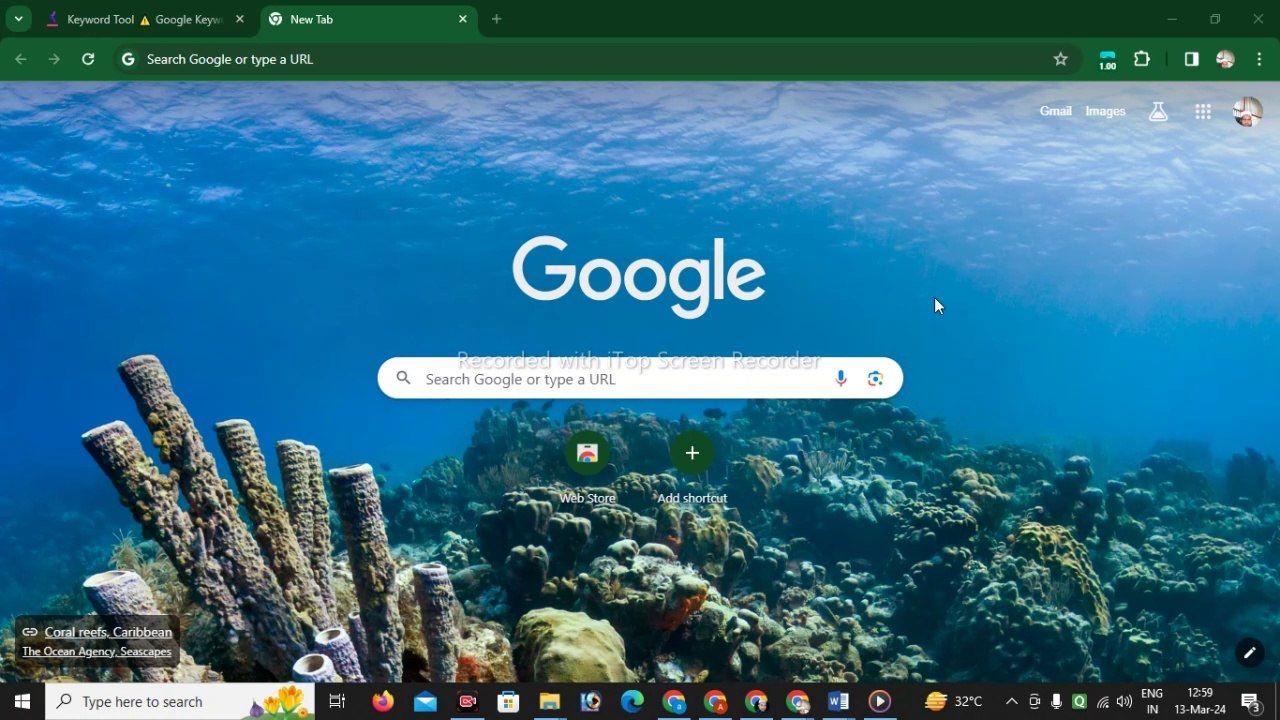
Task: Close the New Tab tab
Action: (463, 19)
